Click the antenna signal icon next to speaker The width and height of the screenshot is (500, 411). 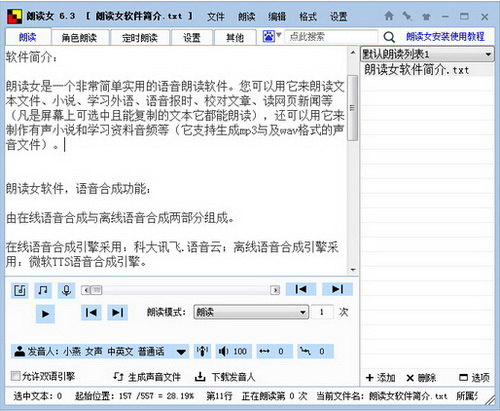(202, 351)
